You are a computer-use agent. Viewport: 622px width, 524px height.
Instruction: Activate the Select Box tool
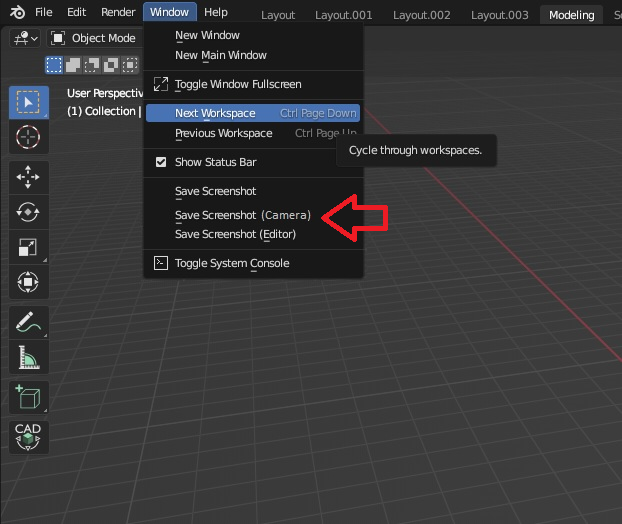[29, 102]
